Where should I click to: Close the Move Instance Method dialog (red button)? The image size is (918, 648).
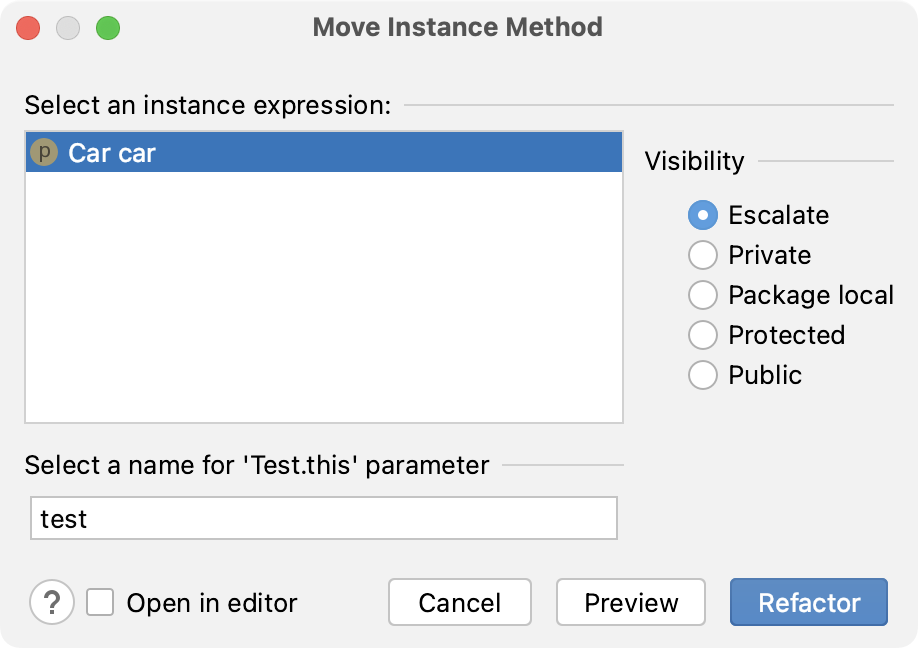pyautogui.click(x=28, y=28)
